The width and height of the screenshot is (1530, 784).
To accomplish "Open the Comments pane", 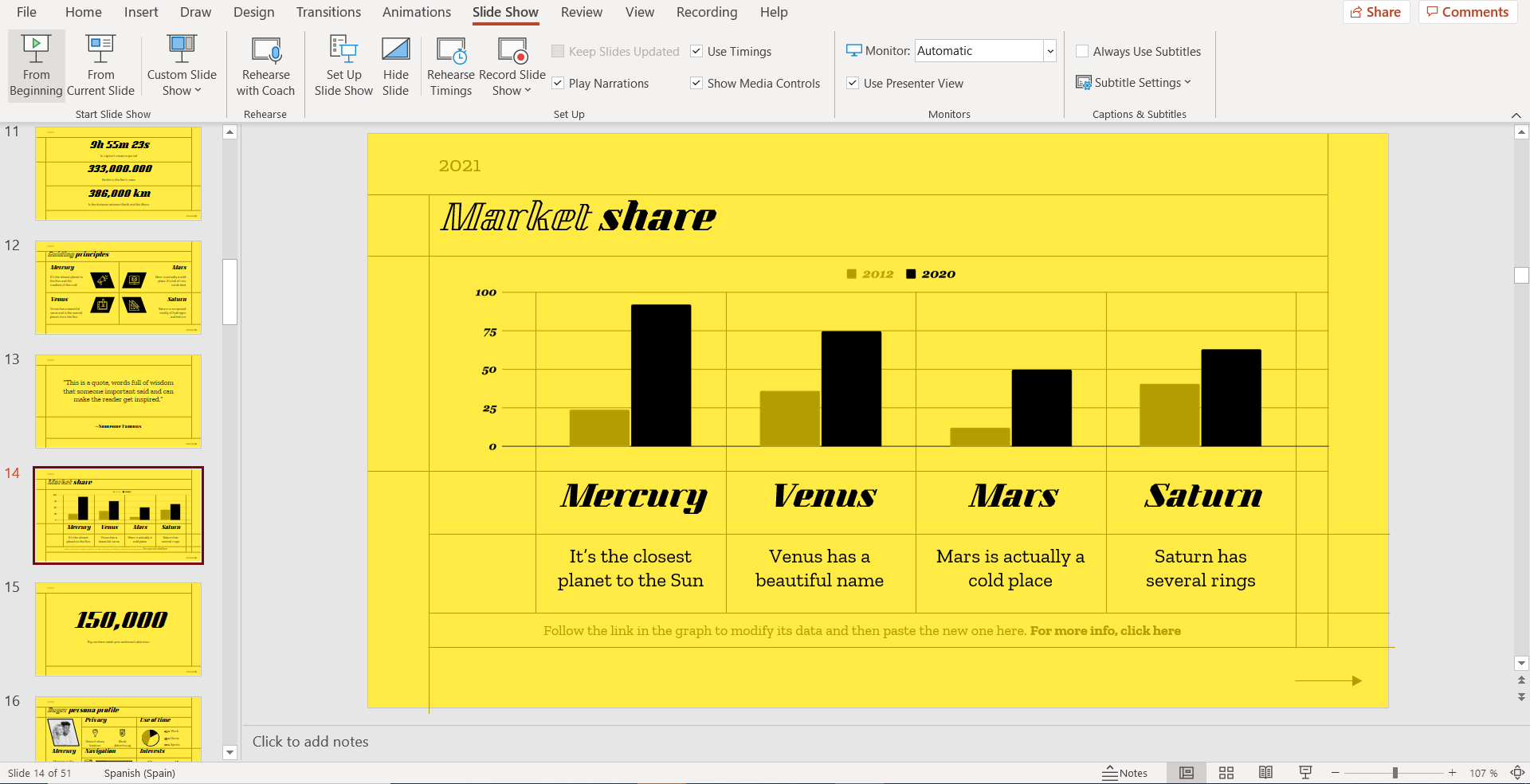I will (1467, 12).
